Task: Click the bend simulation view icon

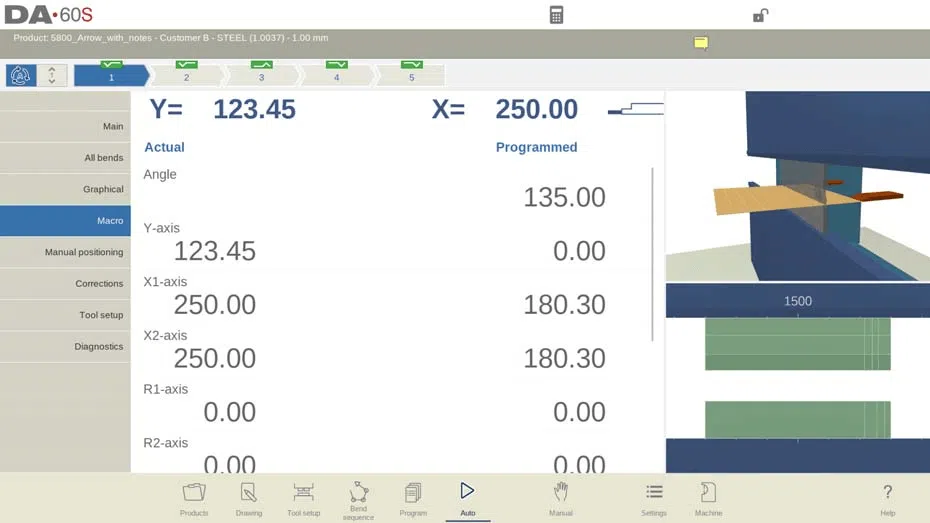Action: point(21,75)
